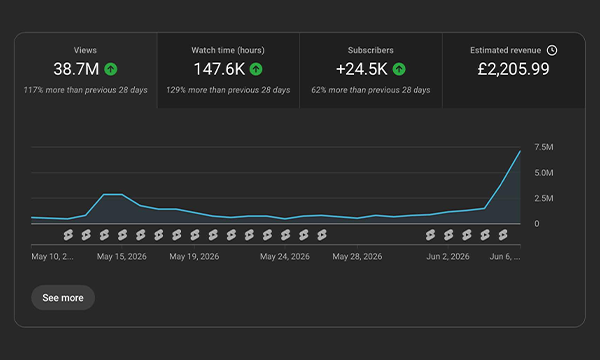Click the 'Jun 2, 2026' date label

448,256
